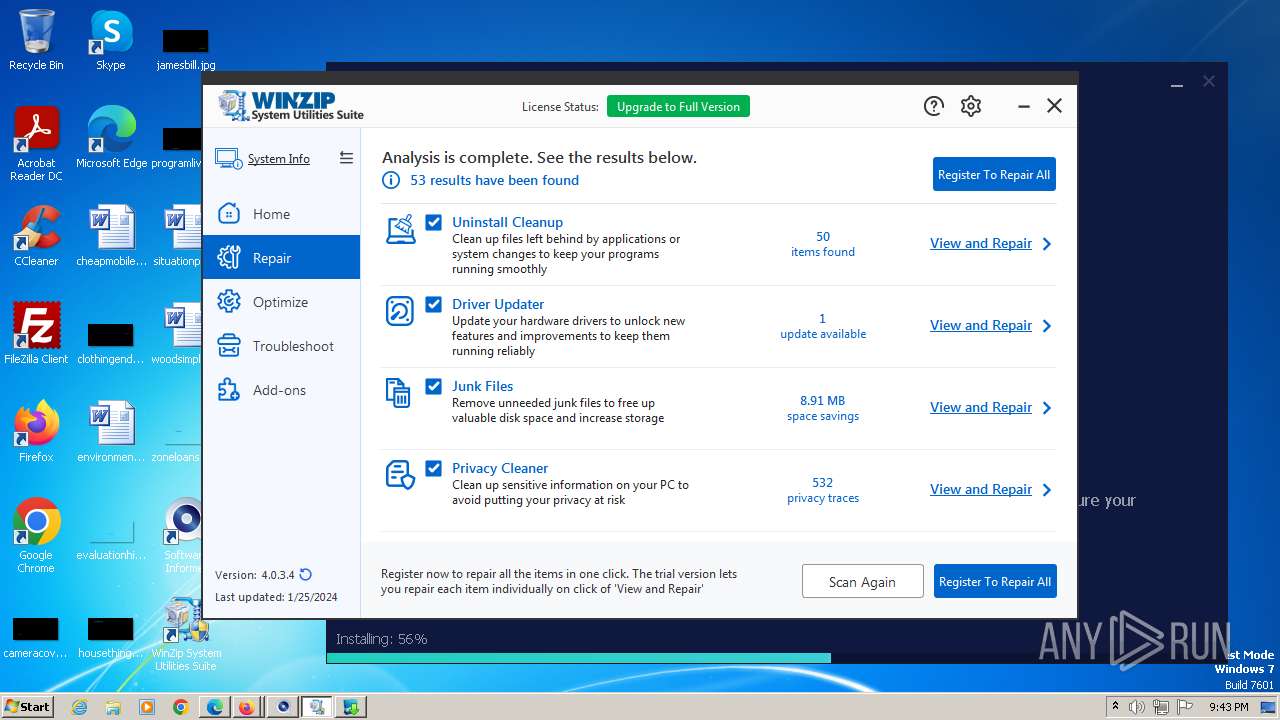This screenshot has width=1280, height=720.
Task: Click the WinZip System Utilities Suite logo
Action: (291, 106)
